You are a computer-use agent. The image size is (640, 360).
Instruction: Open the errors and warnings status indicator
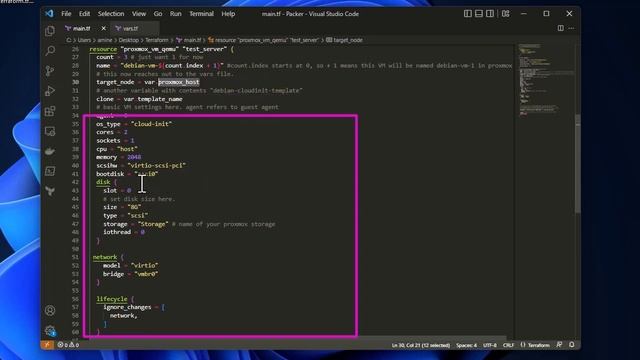pos(68,345)
